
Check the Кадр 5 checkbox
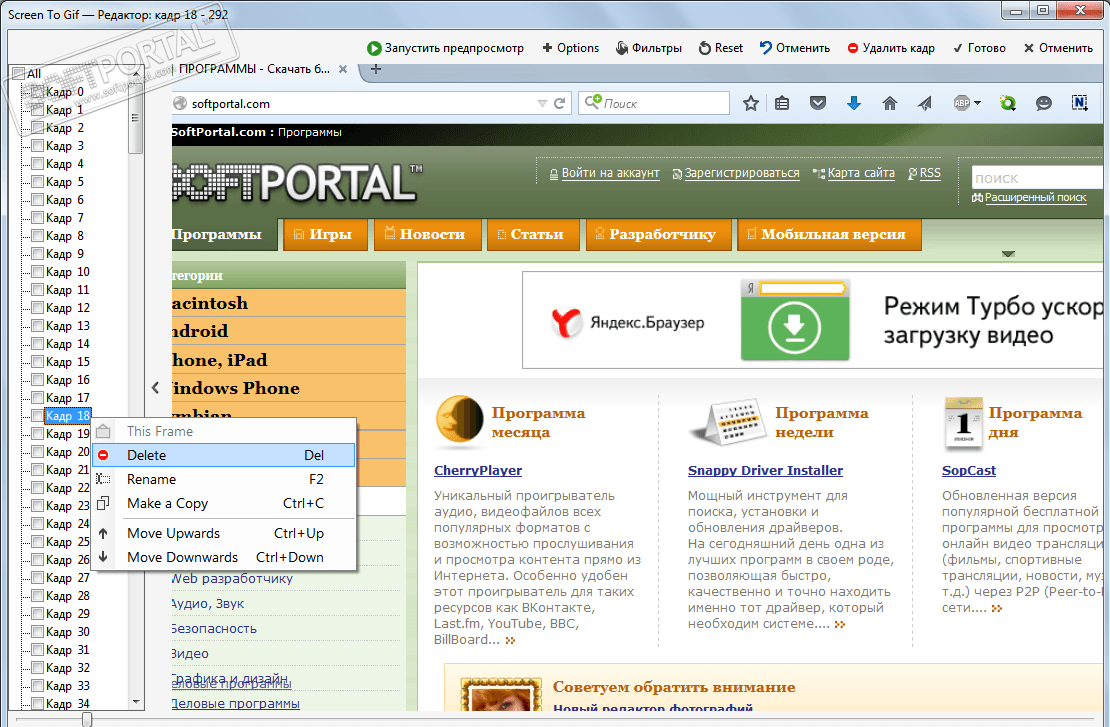click(x=38, y=182)
